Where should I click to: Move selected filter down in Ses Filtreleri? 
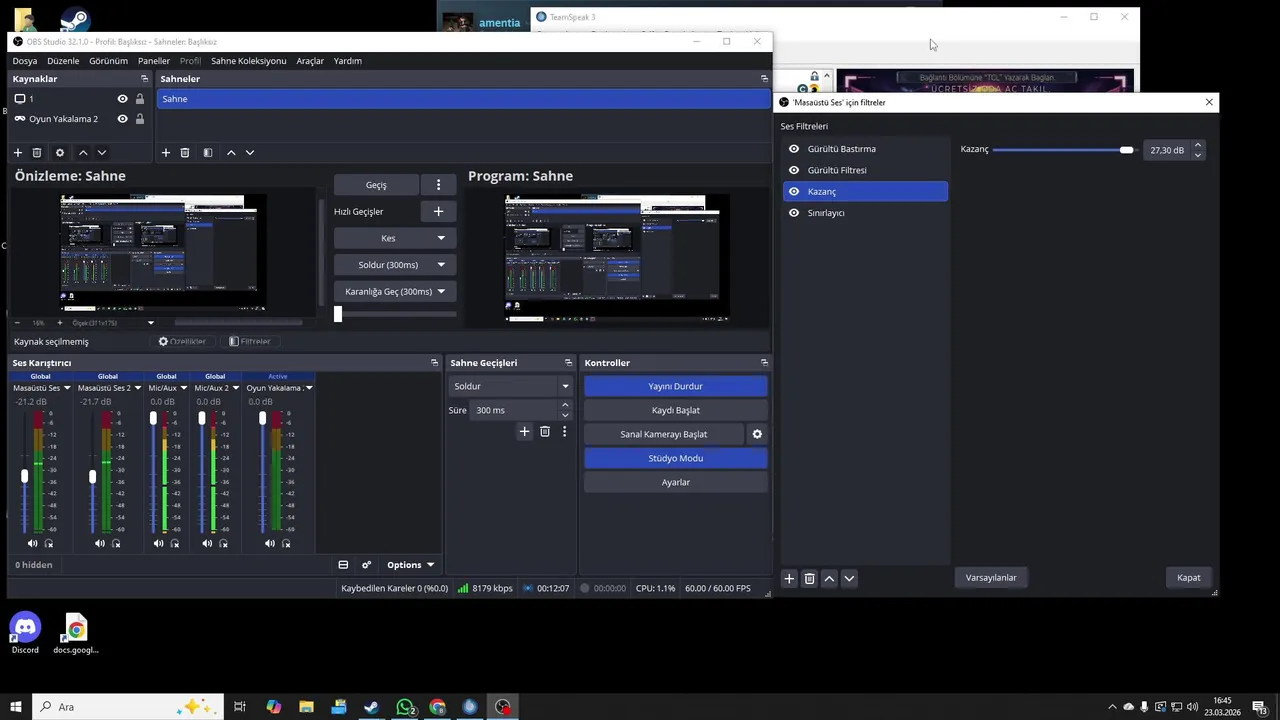click(x=849, y=578)
